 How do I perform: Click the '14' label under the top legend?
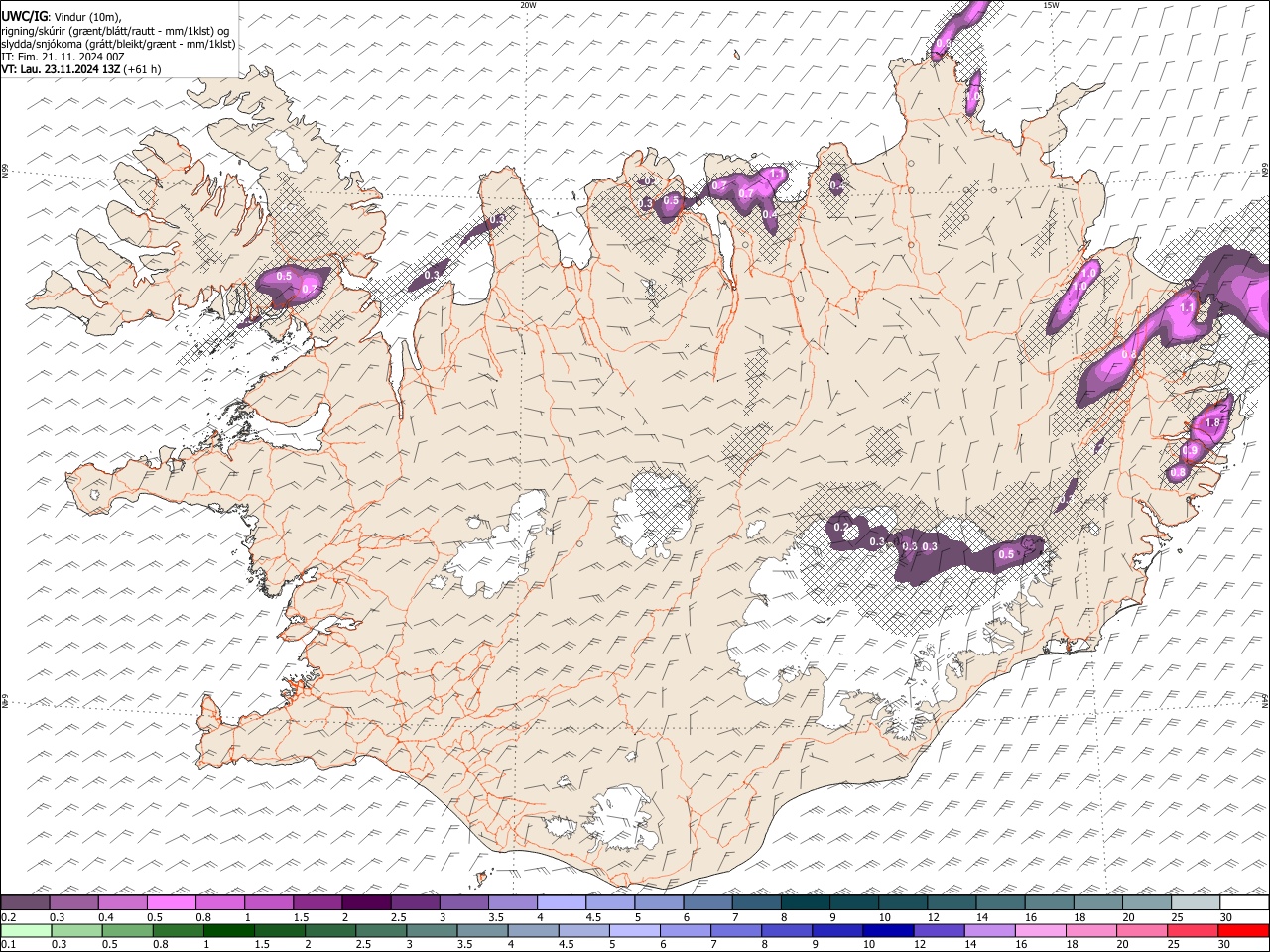(x=982, y=917)
